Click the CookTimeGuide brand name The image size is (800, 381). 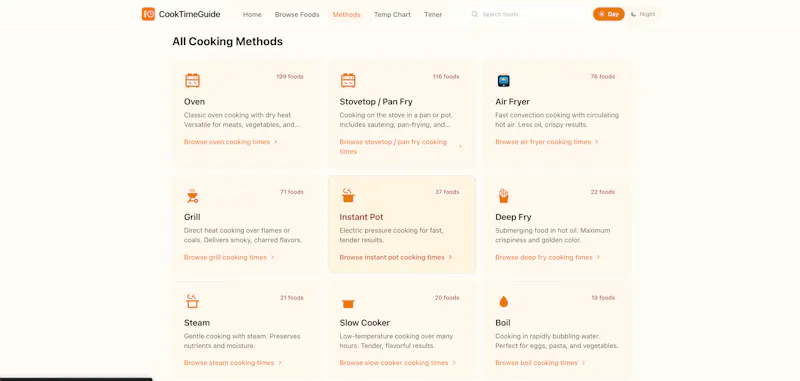click(x=189, y=14)
